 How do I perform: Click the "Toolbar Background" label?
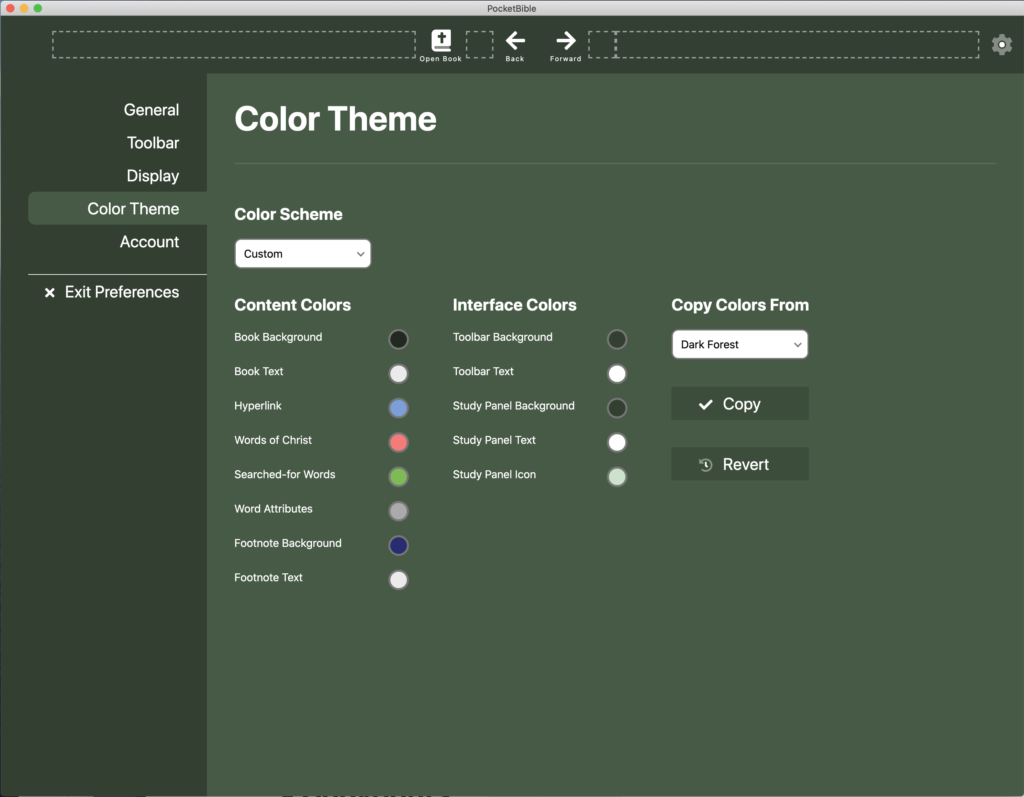point(503,337)
